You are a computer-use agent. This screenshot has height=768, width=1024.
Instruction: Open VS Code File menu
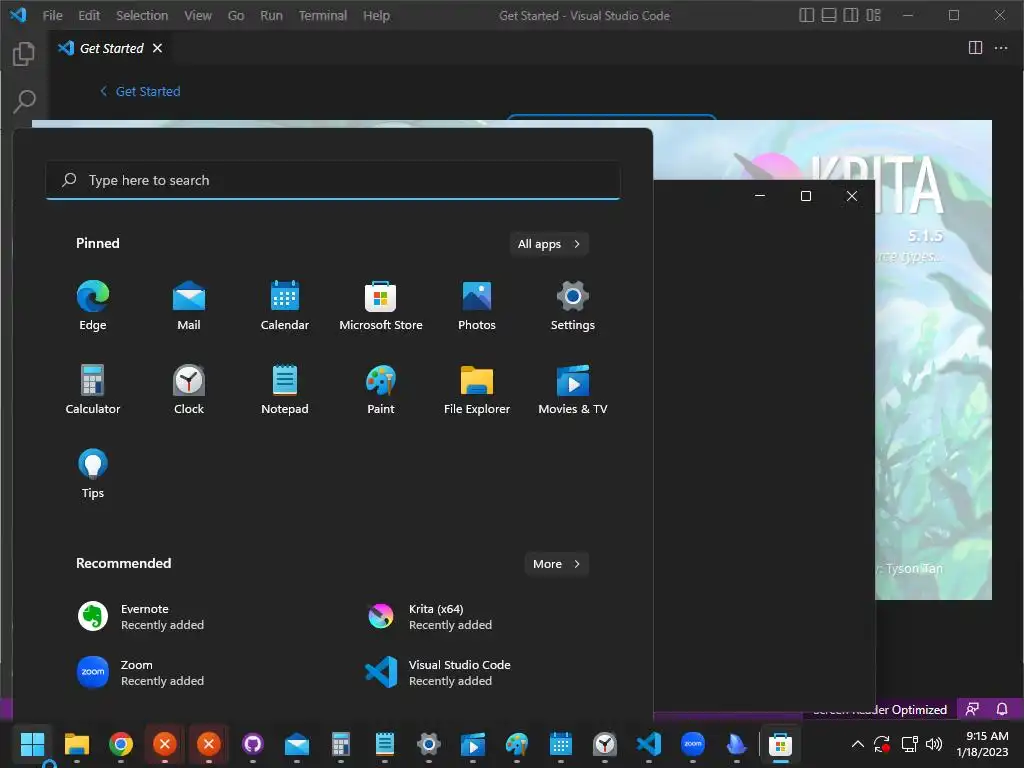coord(52,15)
